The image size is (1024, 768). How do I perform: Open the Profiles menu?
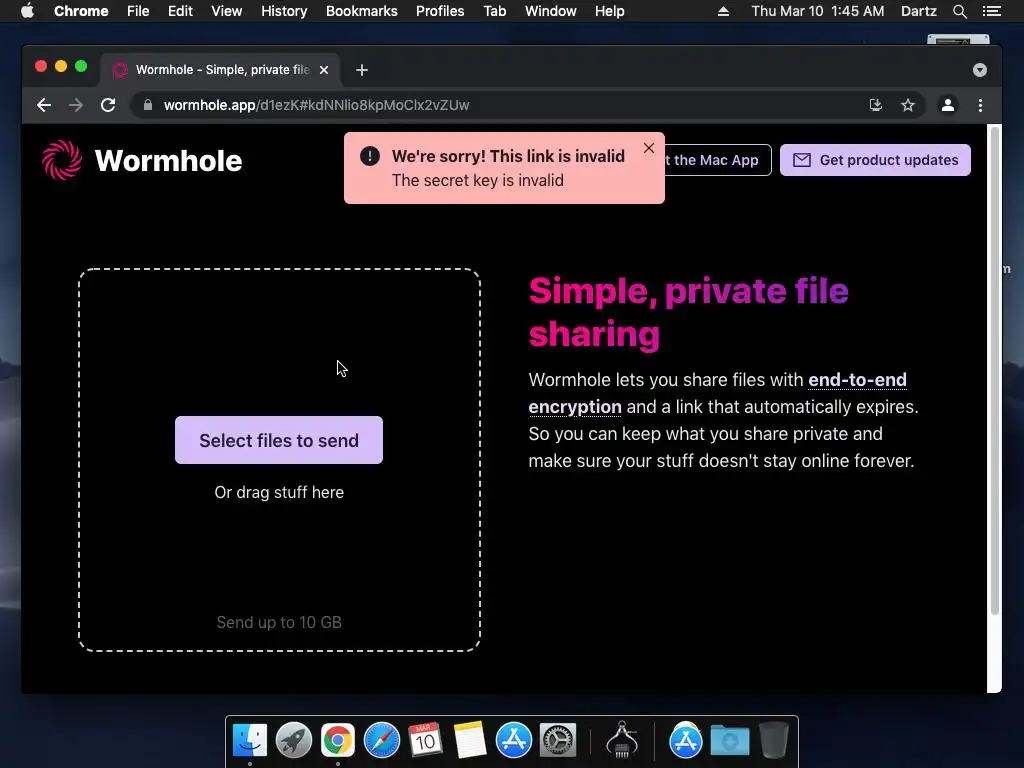tap(440, 11)
